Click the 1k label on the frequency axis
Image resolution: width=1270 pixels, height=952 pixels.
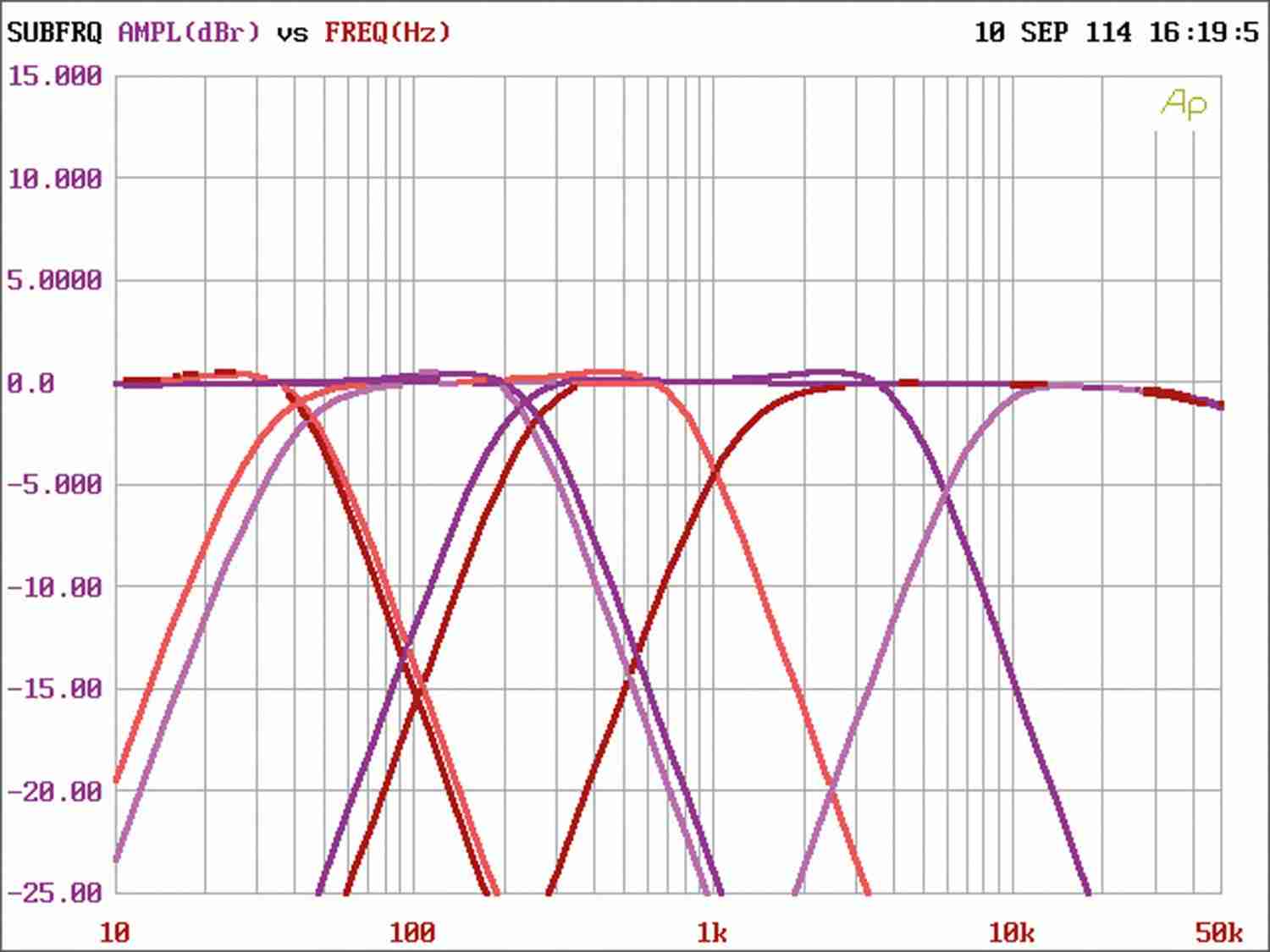coord(711,933)
